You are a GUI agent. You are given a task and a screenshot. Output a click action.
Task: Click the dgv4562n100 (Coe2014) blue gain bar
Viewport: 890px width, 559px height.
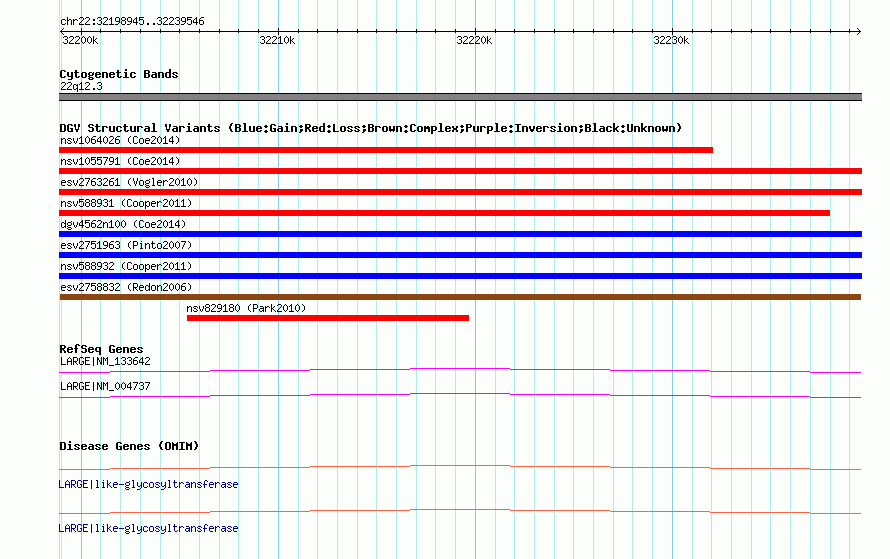(x=460, y=234)
